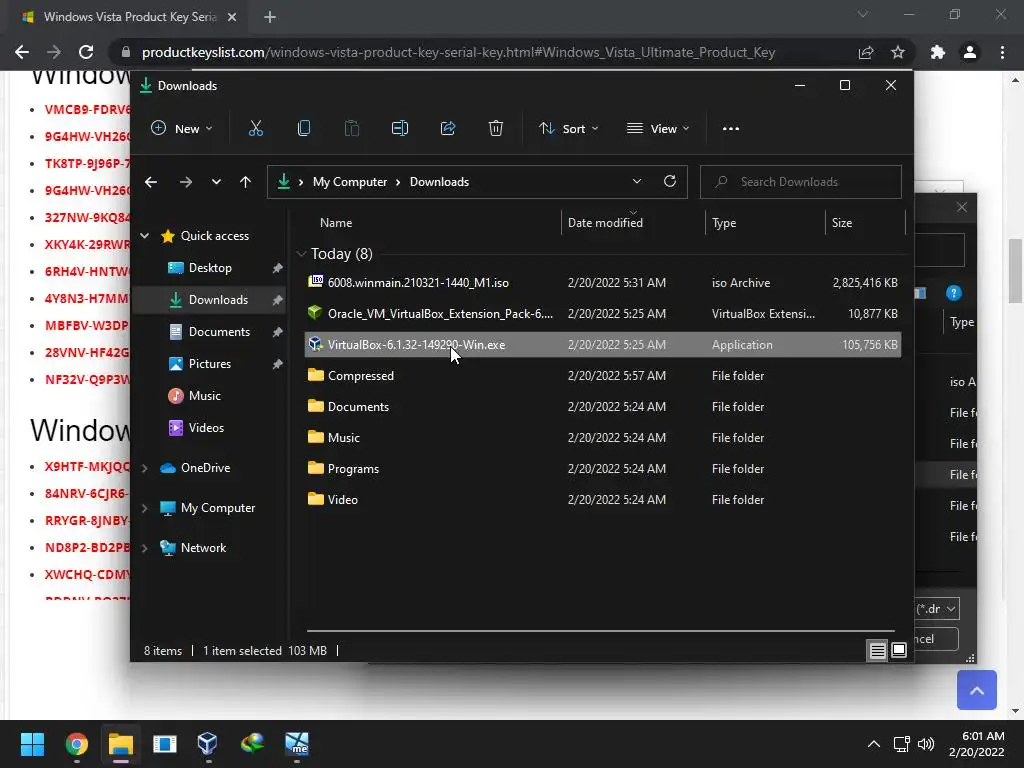Image resolution: width=1024 pixels, height=768 pixels.
Task: Select the Programs folder
Action: click(x=603, y=469)
